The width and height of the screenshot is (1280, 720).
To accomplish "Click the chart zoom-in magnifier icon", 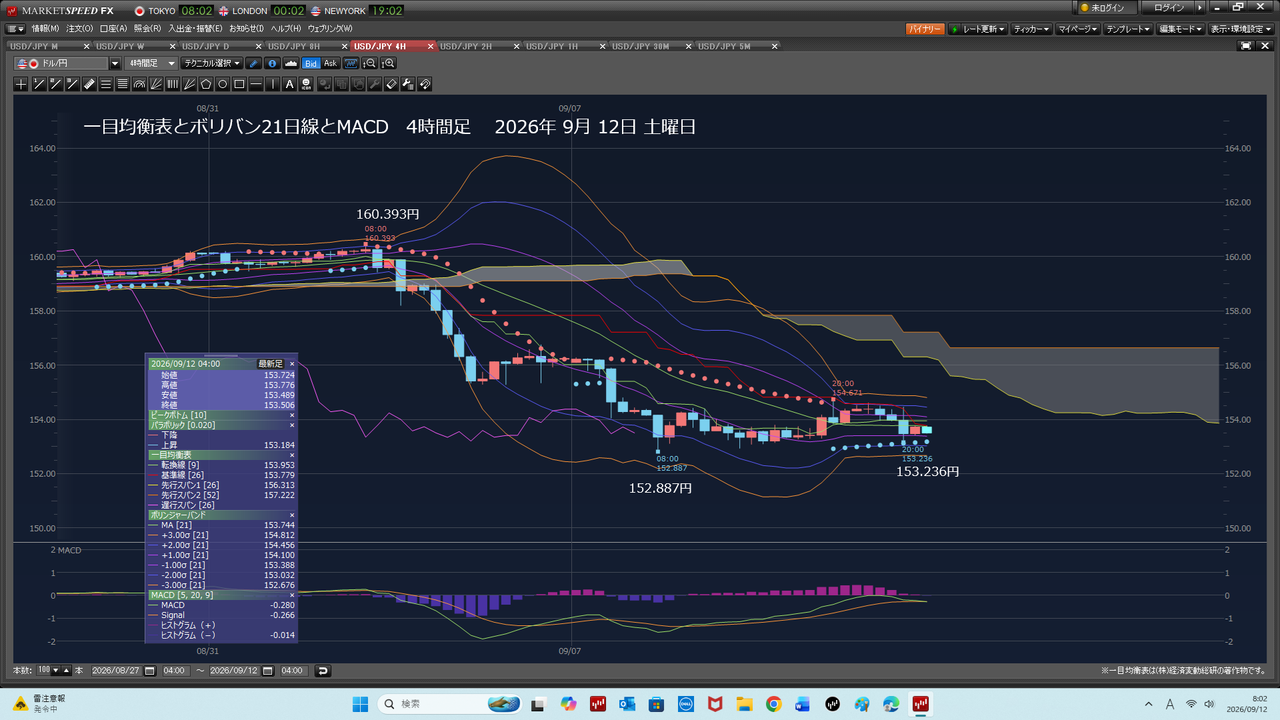I will pos(390,63).
